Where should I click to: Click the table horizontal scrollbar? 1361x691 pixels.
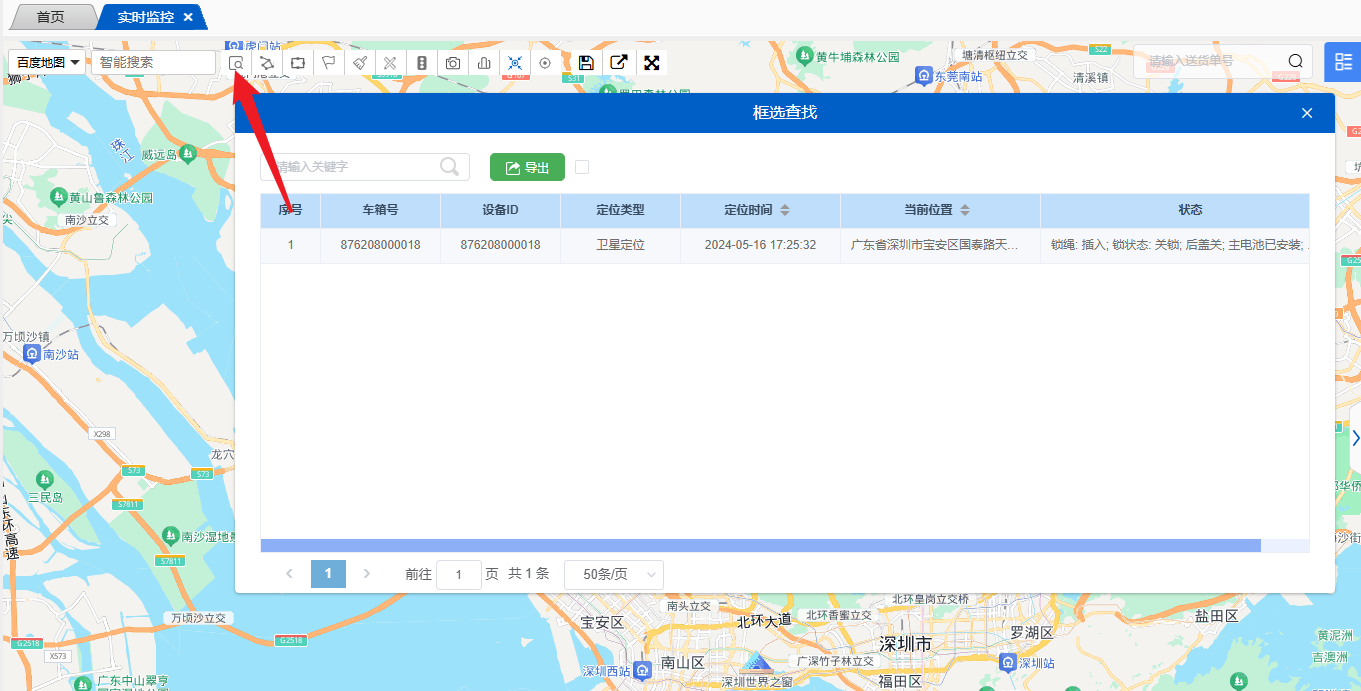click(760, 545)
